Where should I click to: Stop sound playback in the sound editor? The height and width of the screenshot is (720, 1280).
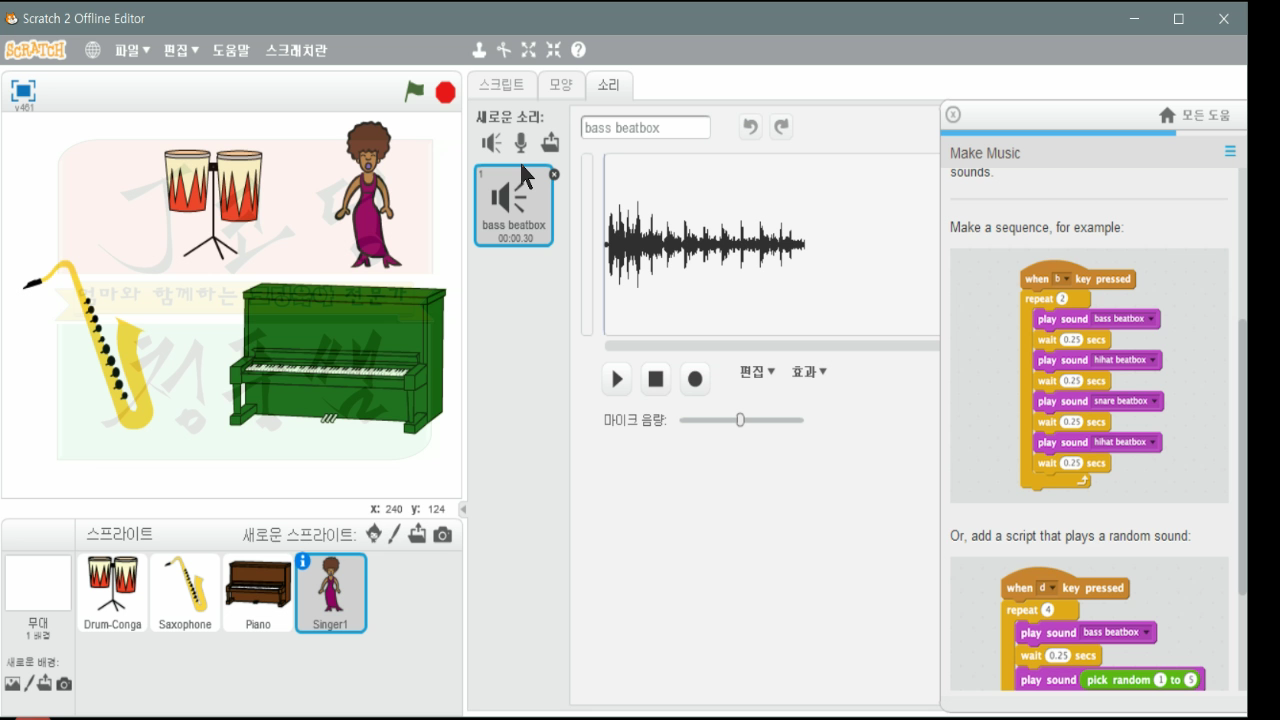pos(656,379)
